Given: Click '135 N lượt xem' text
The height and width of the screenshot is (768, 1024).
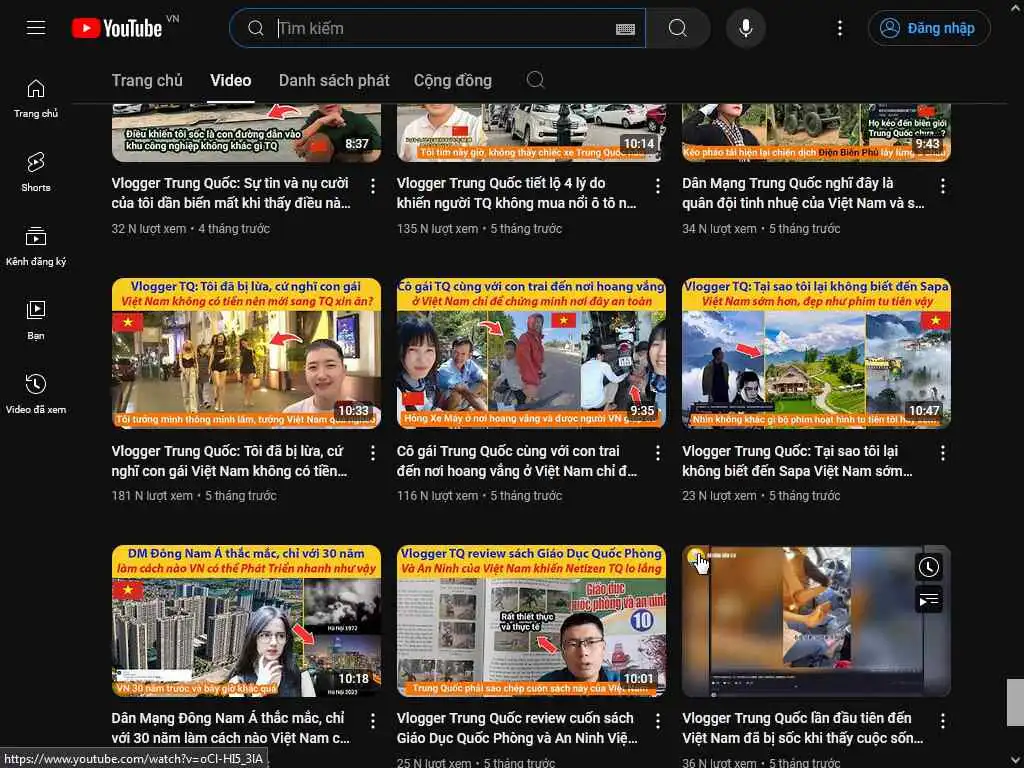Looking at the screenshot, I should 437,229.
